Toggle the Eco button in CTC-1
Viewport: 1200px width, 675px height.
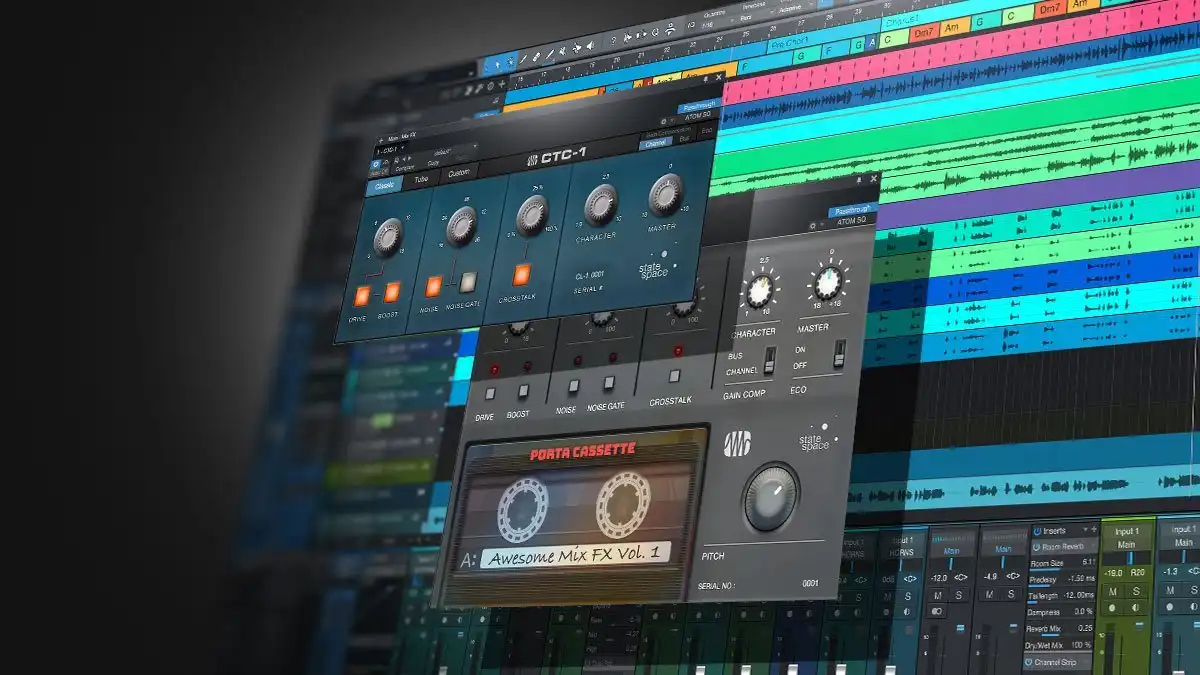(706, 131)
